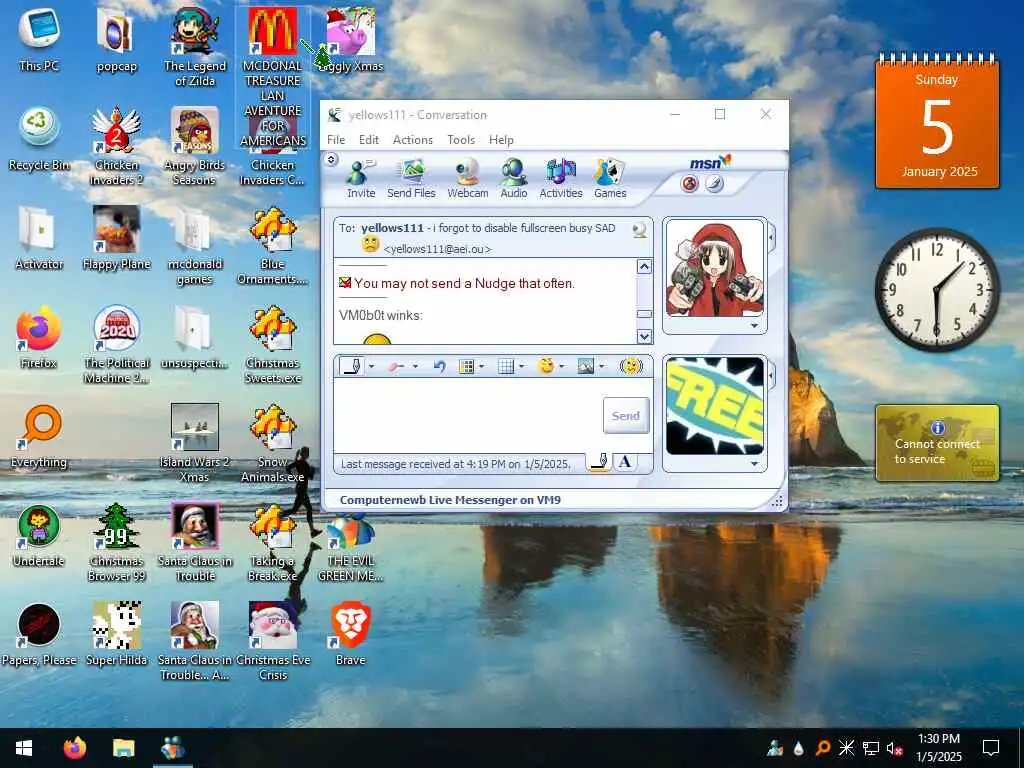Select the Recycle Bin icon
This screenshot has height=768, width=1024.
[x=39, y=140]
